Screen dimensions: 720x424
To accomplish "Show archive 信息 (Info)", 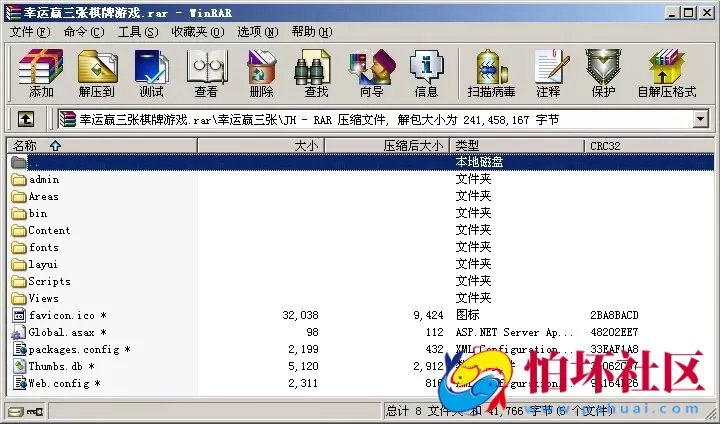I will point(427,73).
